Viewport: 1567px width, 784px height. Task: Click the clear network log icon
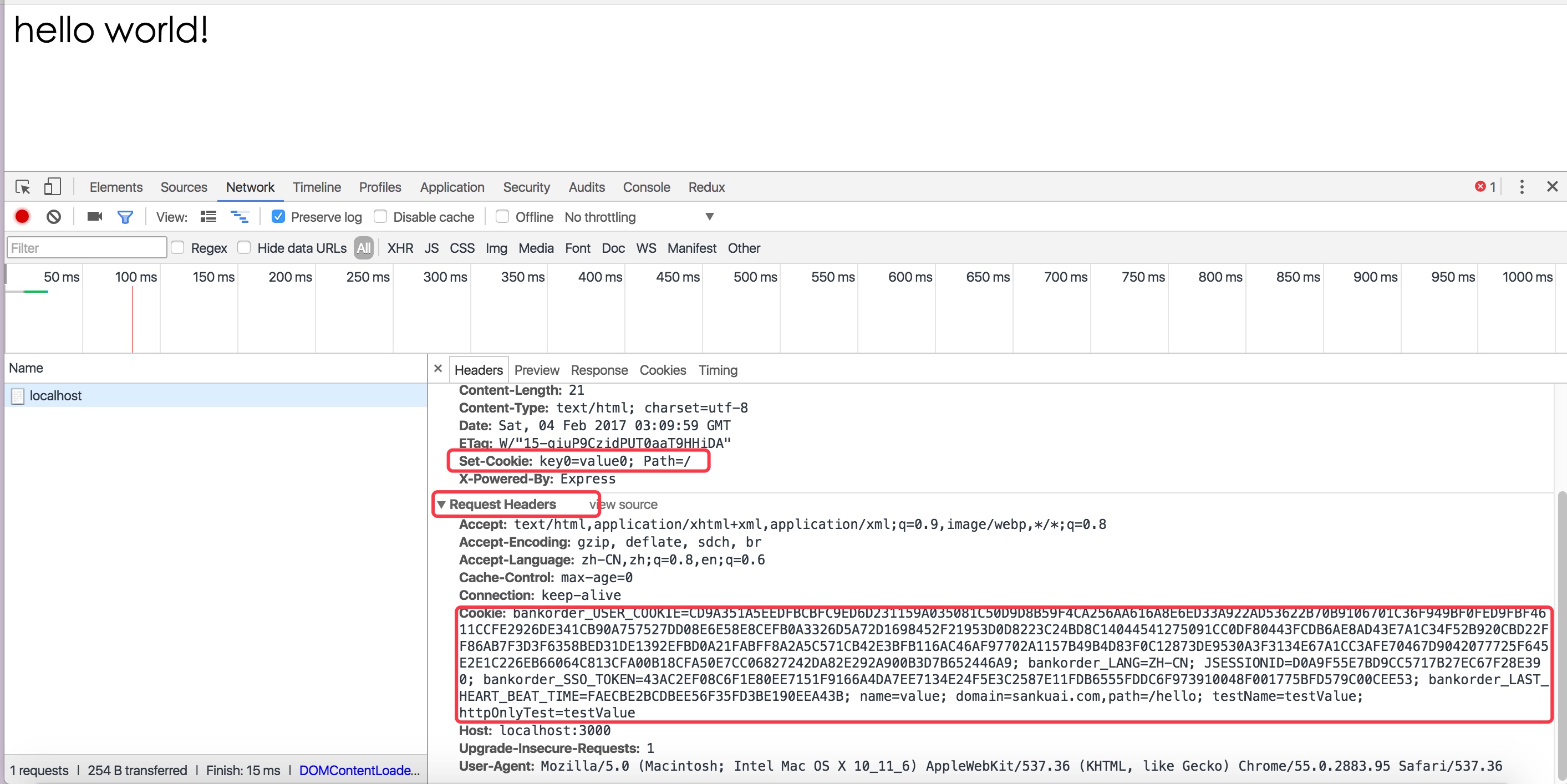point(54,217)
